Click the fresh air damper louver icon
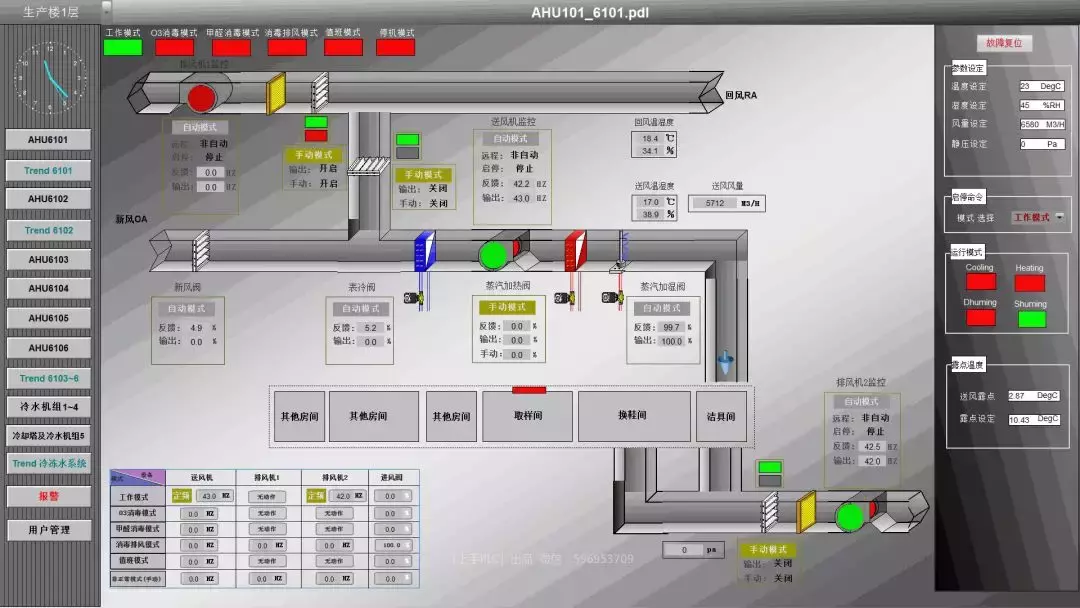 coord(200,253)
